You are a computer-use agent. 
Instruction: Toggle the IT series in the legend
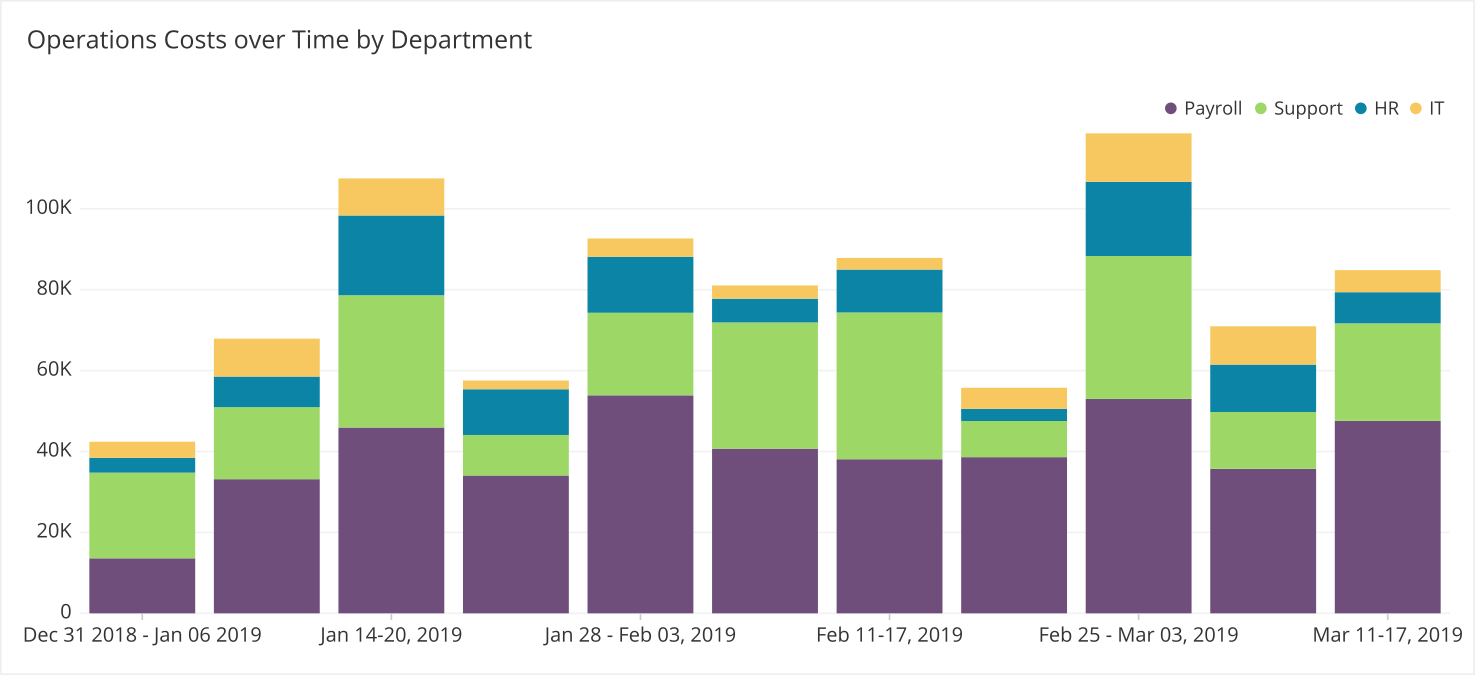click(1427, 108)
